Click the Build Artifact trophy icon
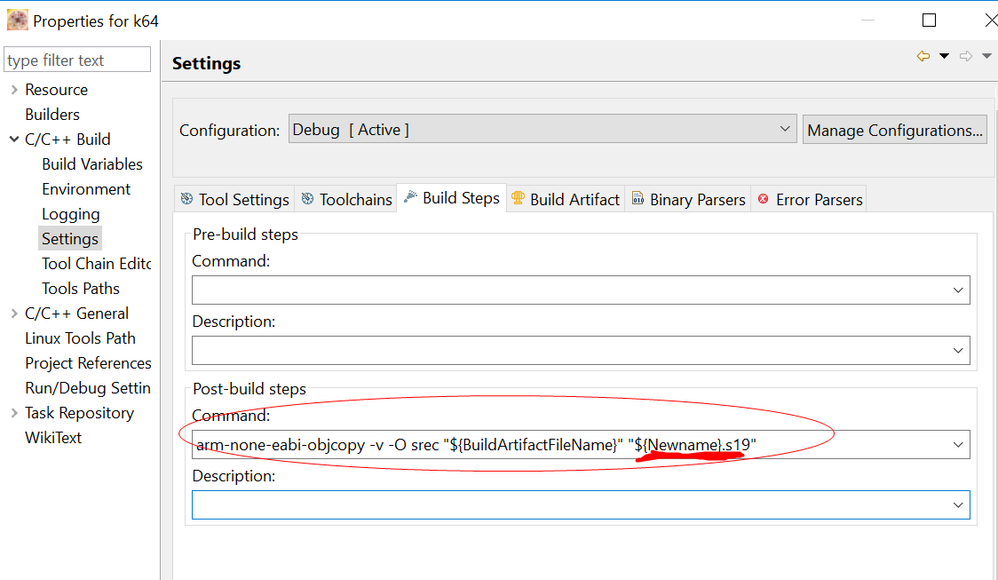The image size is (998, 580). pyautogui.click(x=518, y=199)
